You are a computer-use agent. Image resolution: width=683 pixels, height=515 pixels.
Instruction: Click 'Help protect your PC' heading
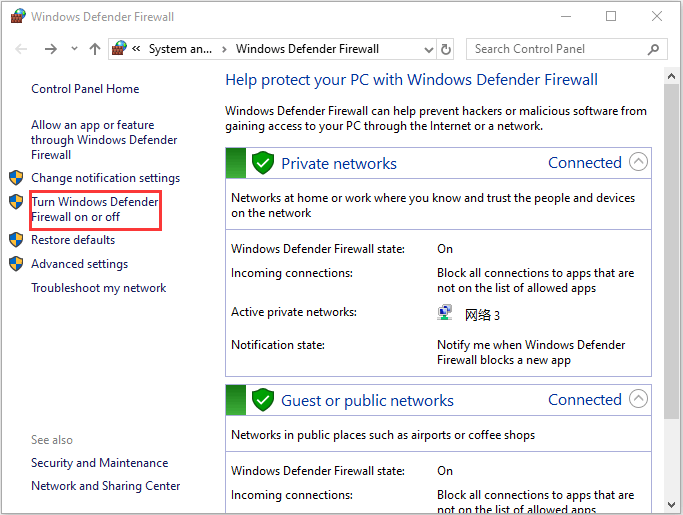412,80
